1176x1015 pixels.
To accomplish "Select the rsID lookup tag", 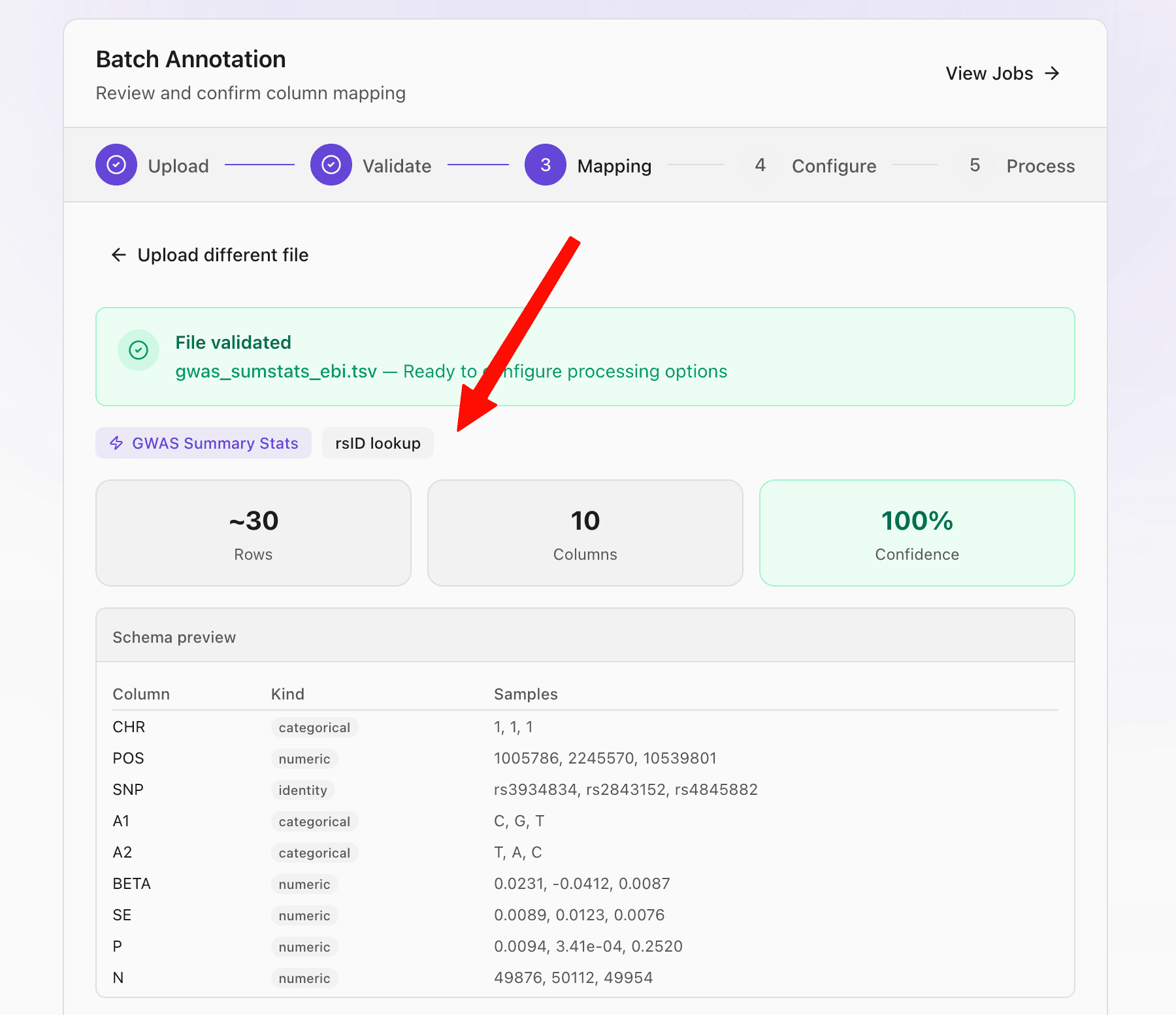I will coord(378,443).
